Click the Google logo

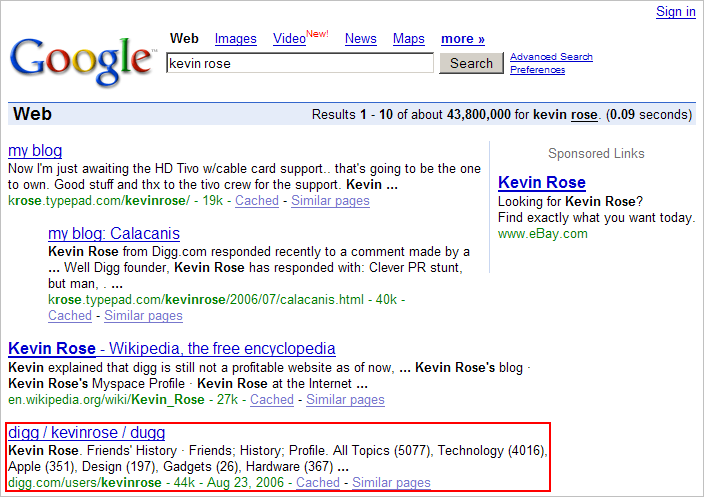pos(82,61)
